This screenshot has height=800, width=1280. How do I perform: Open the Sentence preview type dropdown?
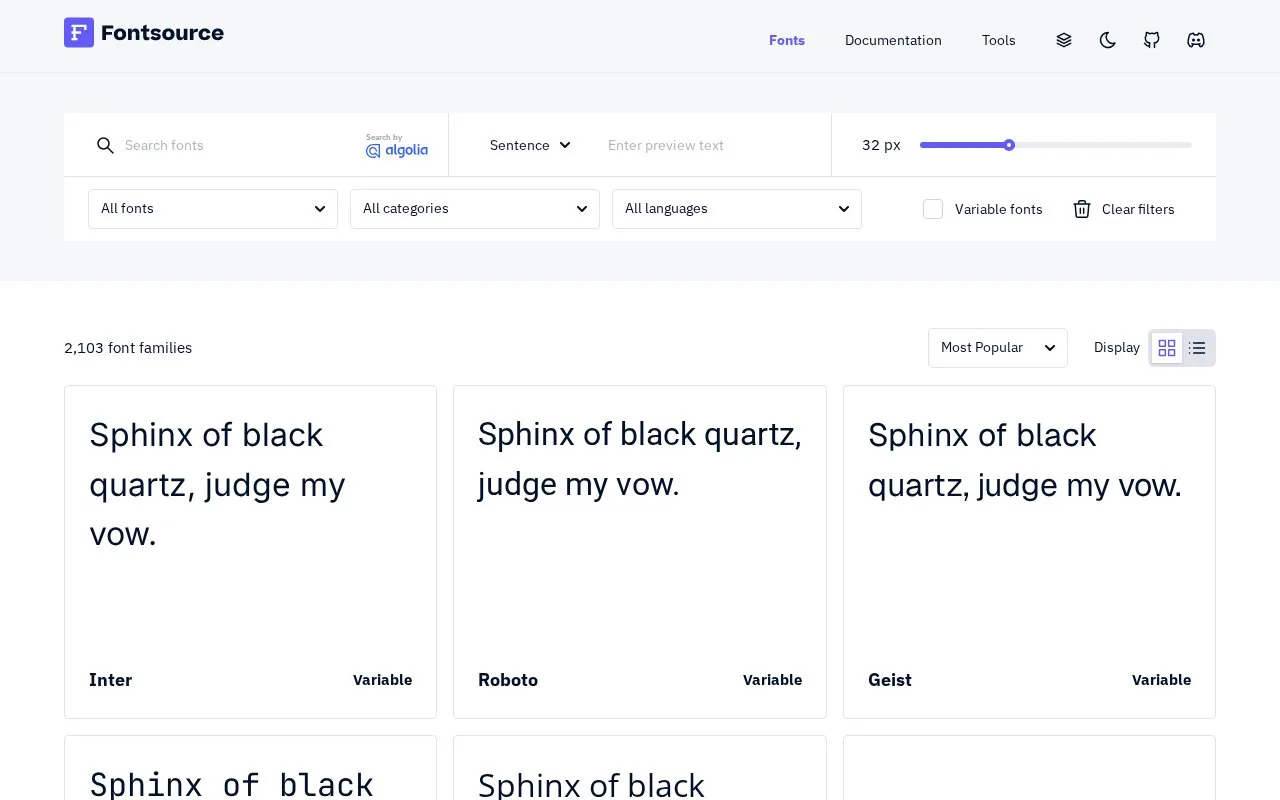[x=530, y=145]
